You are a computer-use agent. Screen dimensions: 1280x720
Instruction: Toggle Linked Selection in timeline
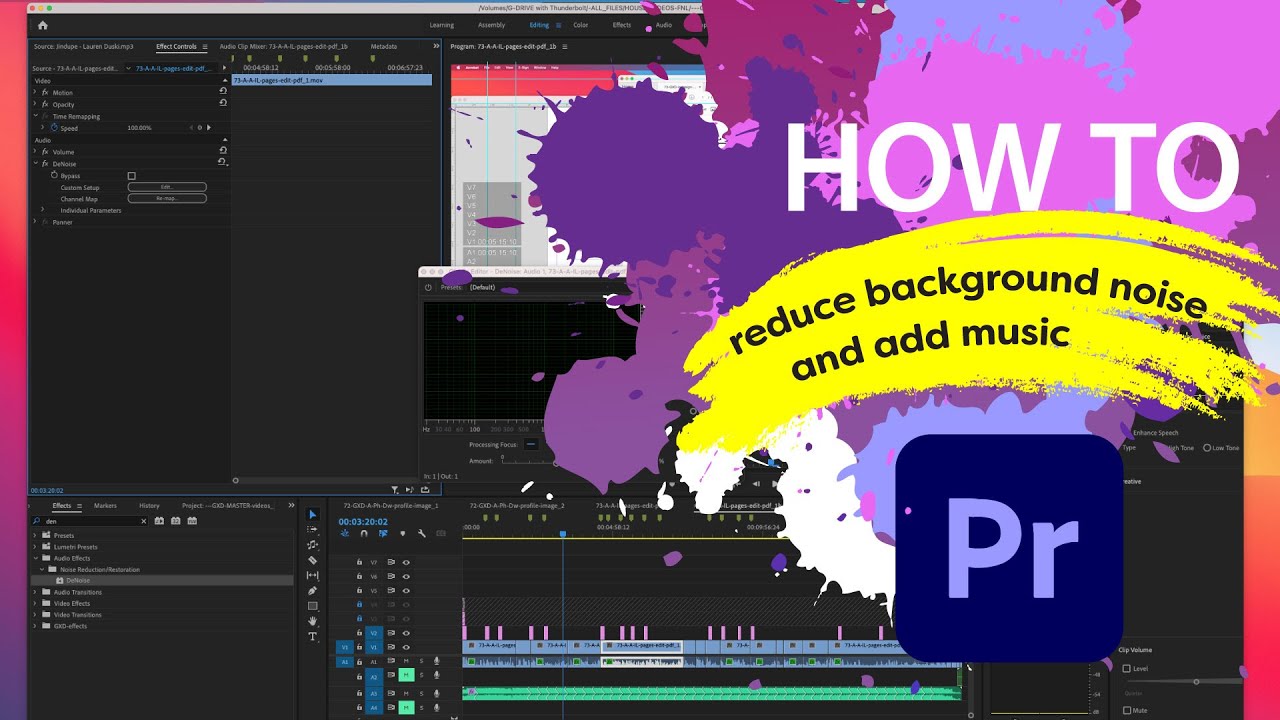click(383, 533)
